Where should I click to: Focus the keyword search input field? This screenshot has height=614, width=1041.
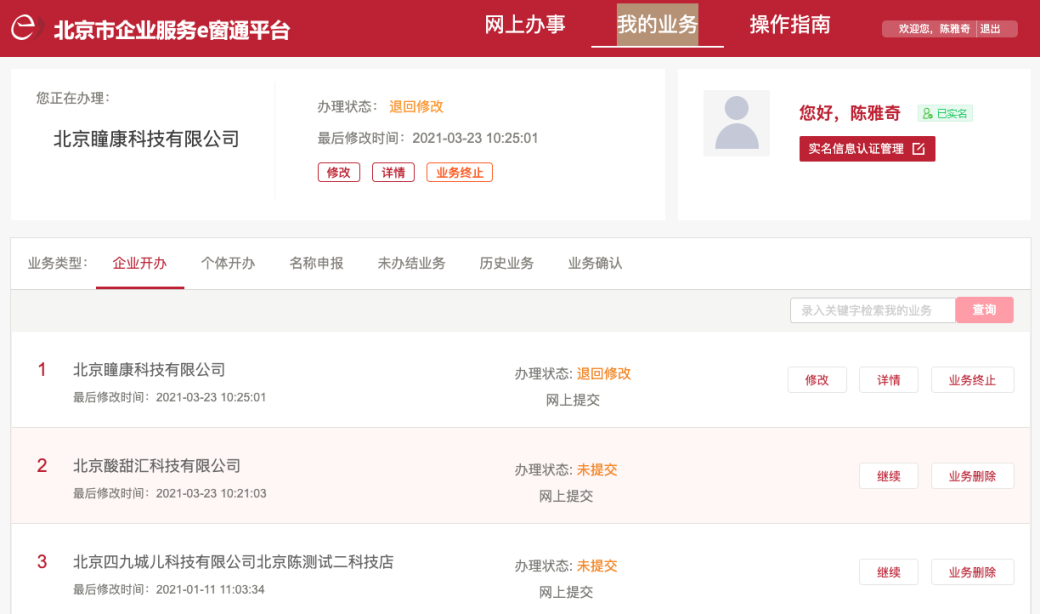pyautogui.click(x=872, y=310)
